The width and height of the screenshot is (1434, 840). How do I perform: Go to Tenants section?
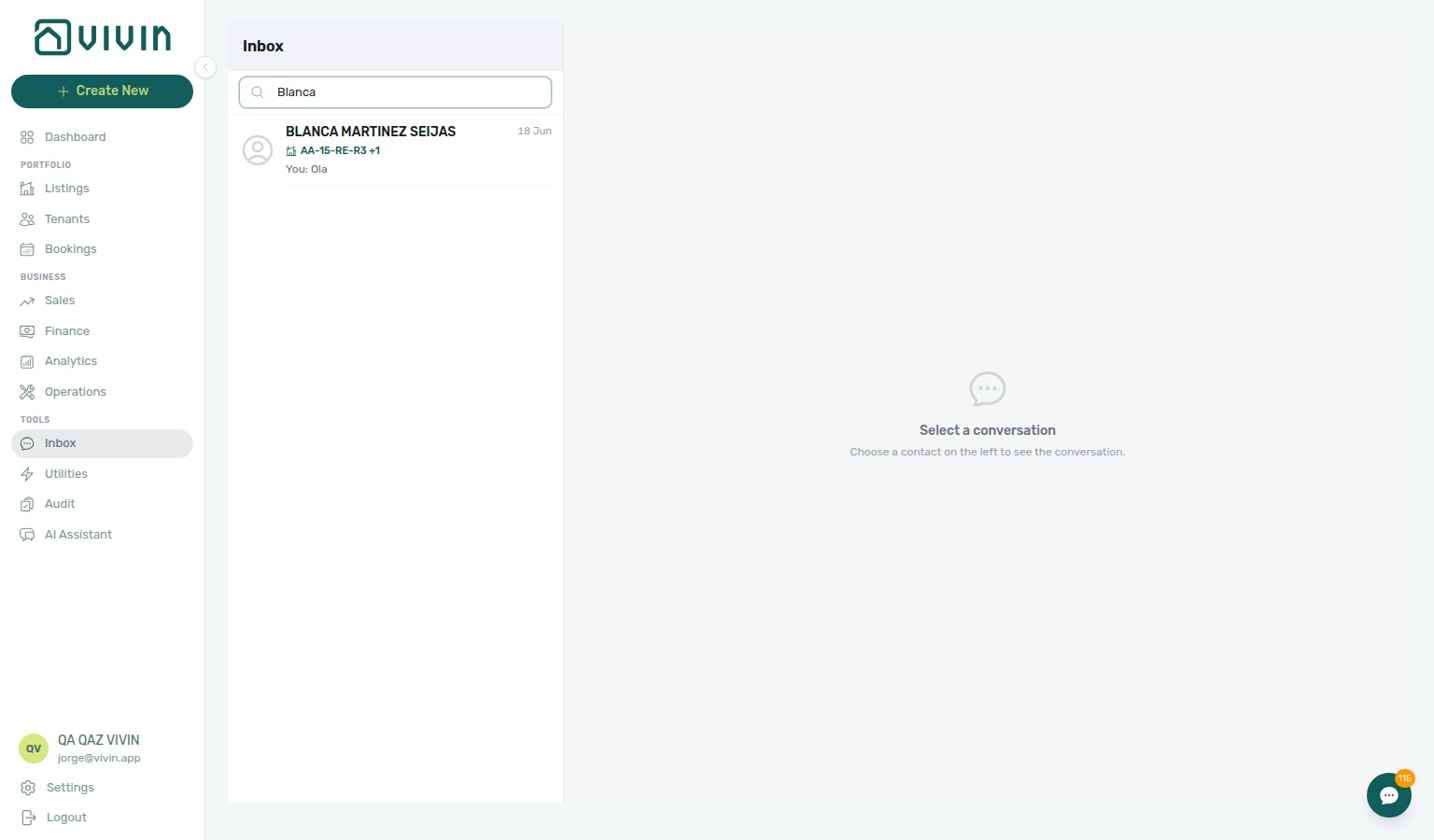coord(102,219)
